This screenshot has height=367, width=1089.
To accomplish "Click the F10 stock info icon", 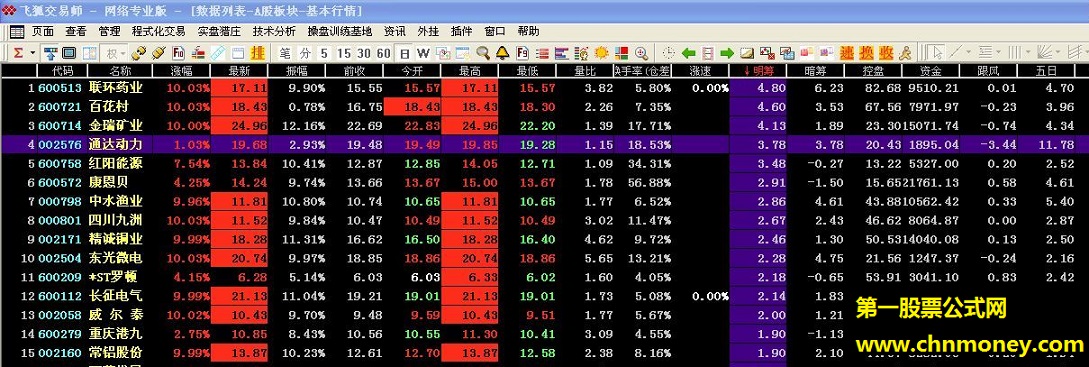I will (x=178, y=53).
